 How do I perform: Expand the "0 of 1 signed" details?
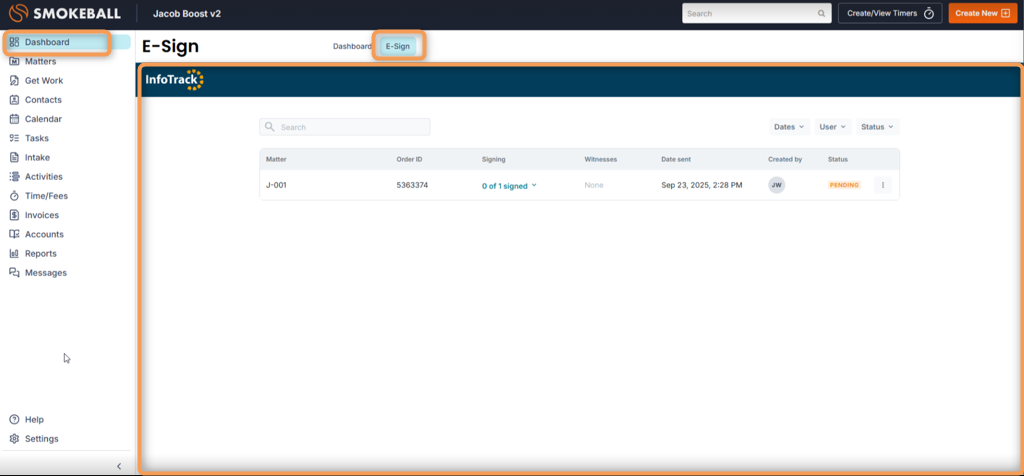click(509, 186)
